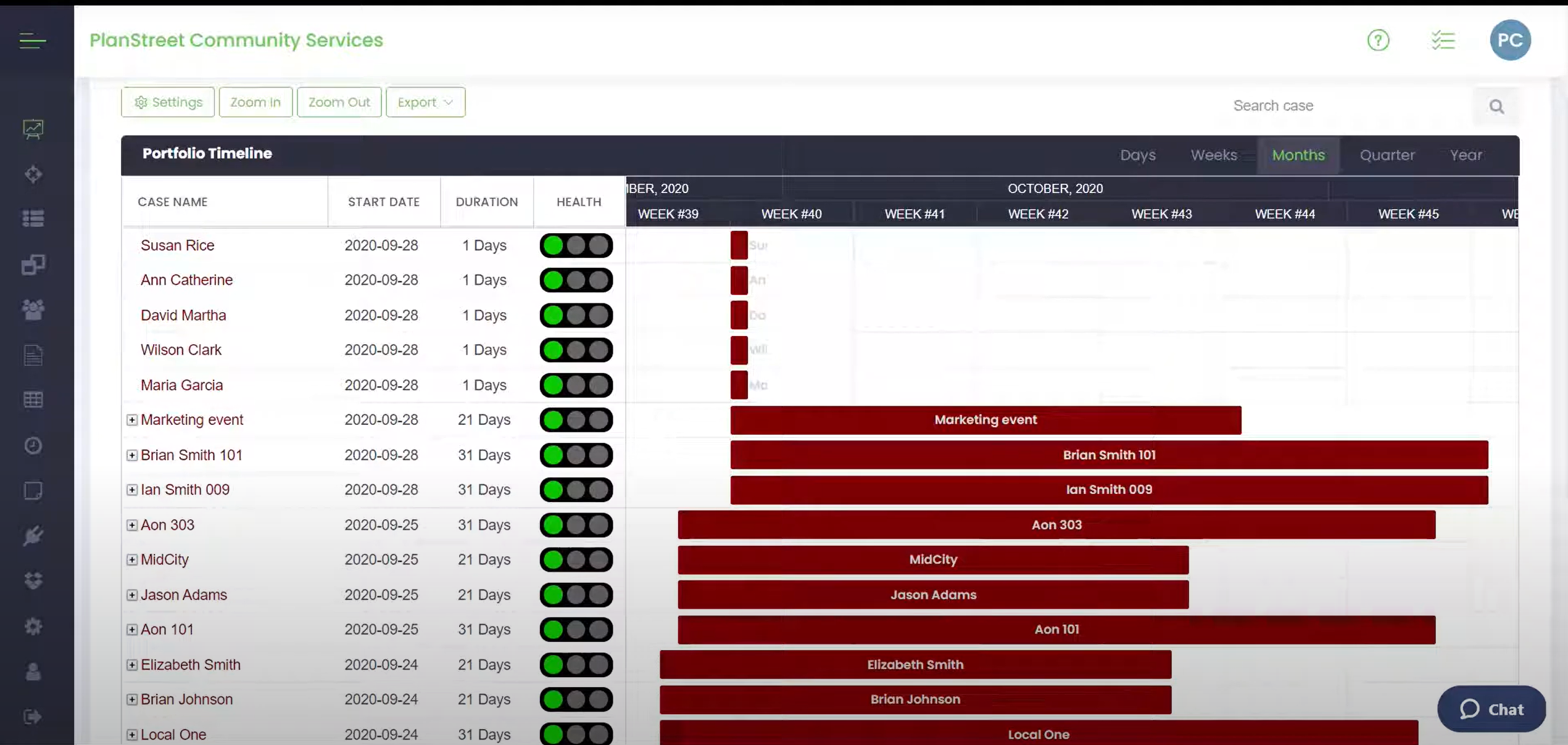The height and width of the screenshot is (745, 1568).
Task: Click the help question mark icon
Action: (1378, 41)
